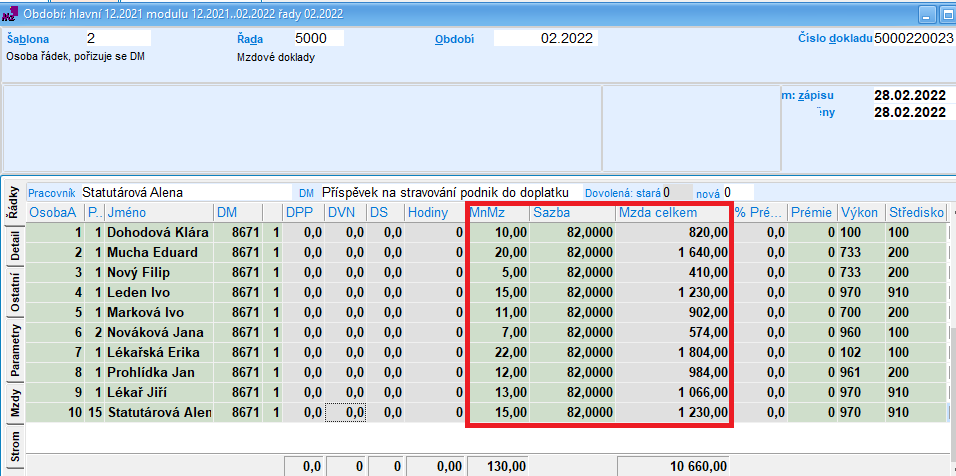
Task: Click the Výkon cell 102
Action: tap(860, 352)
